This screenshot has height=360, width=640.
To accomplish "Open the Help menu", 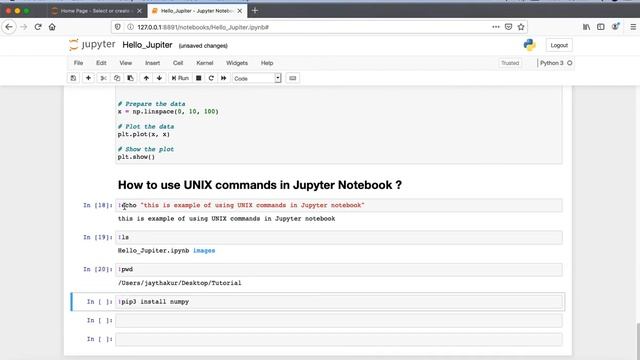I will 267,63.
